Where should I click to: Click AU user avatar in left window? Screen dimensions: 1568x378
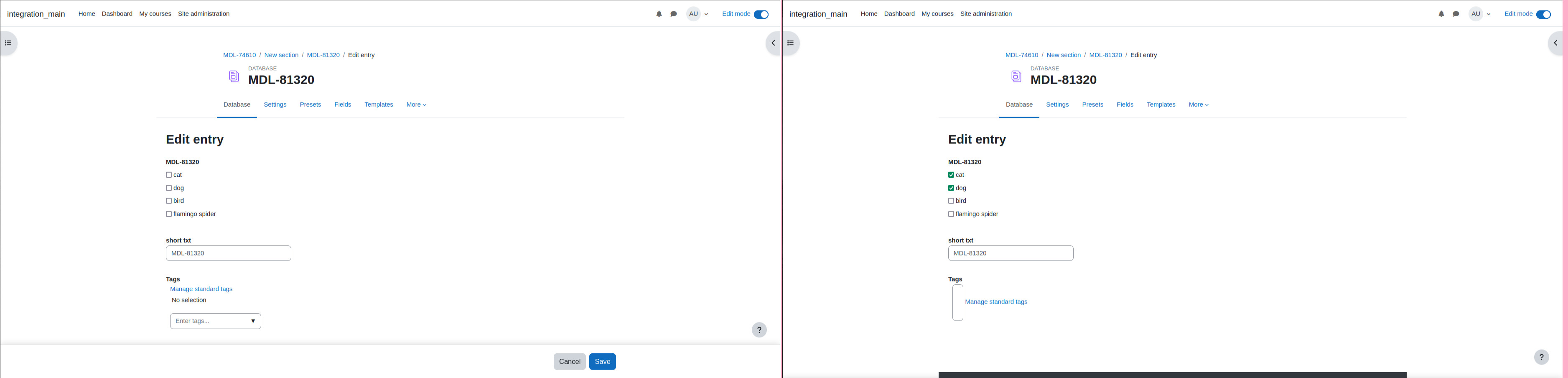693,14
